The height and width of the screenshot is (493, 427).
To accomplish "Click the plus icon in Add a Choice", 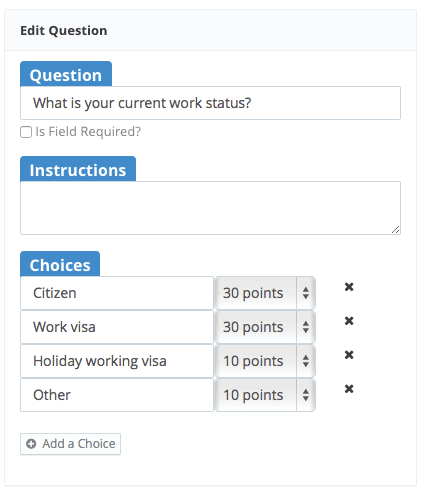I will 31,444.
